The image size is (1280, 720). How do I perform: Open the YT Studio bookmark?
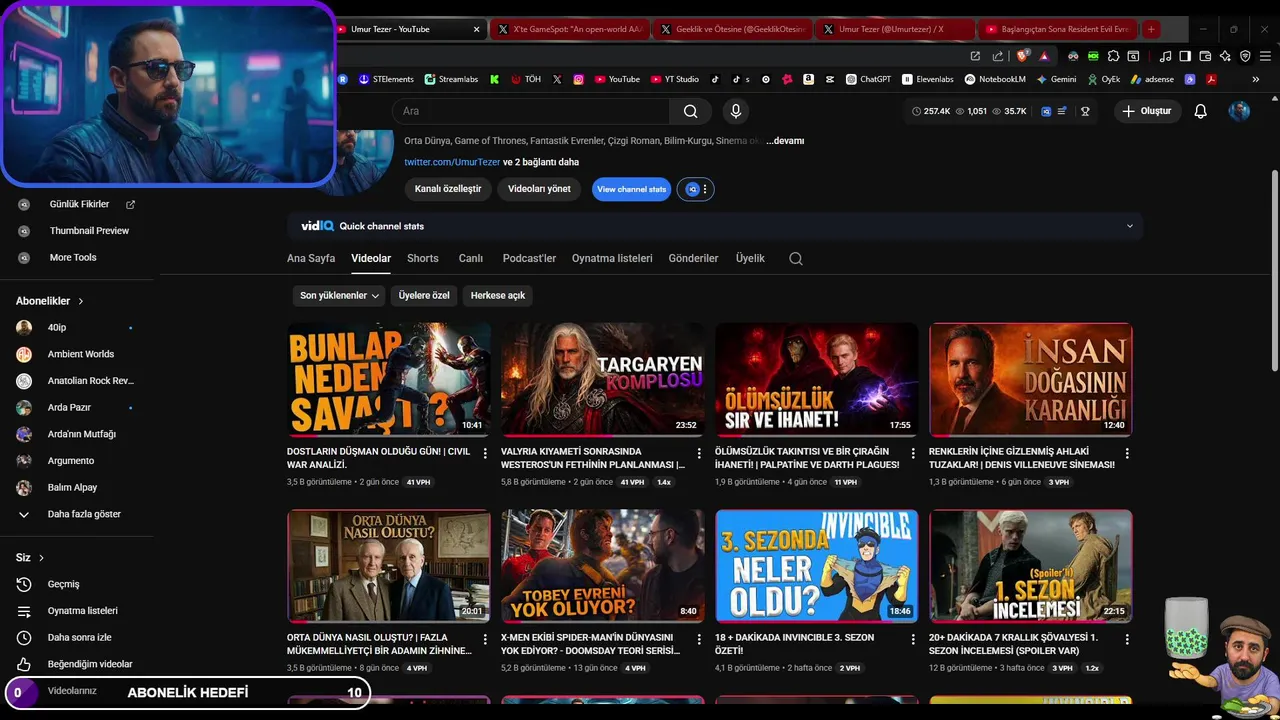coord(675,79)
